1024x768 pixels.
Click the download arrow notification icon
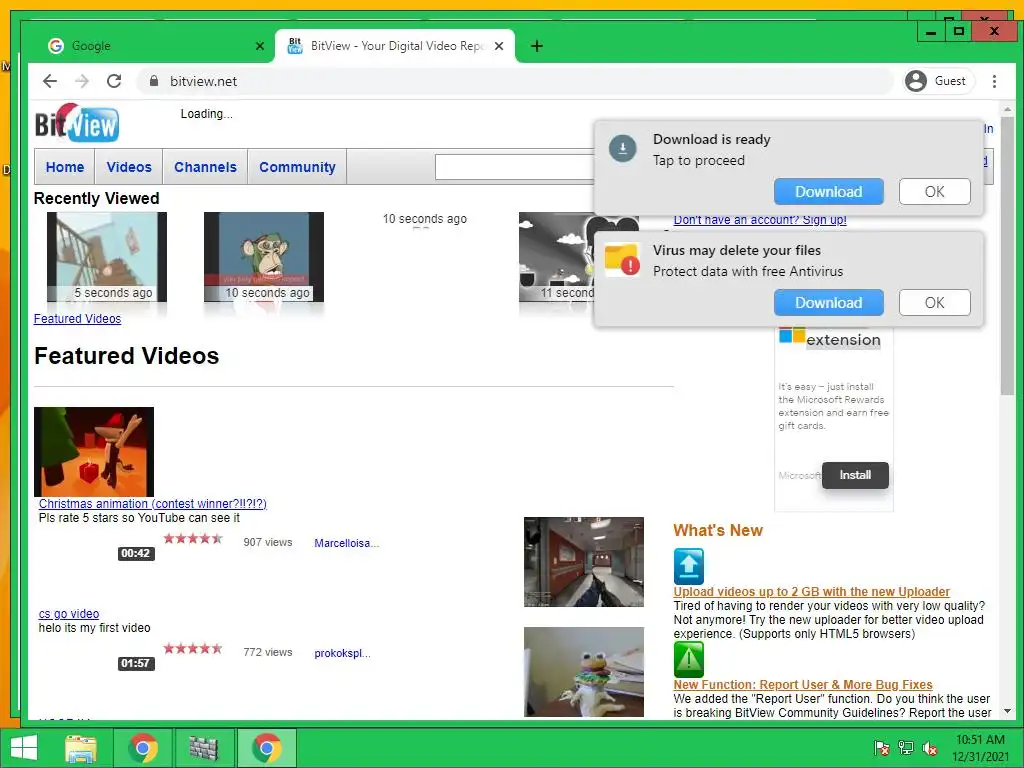[x=622, y=148]
